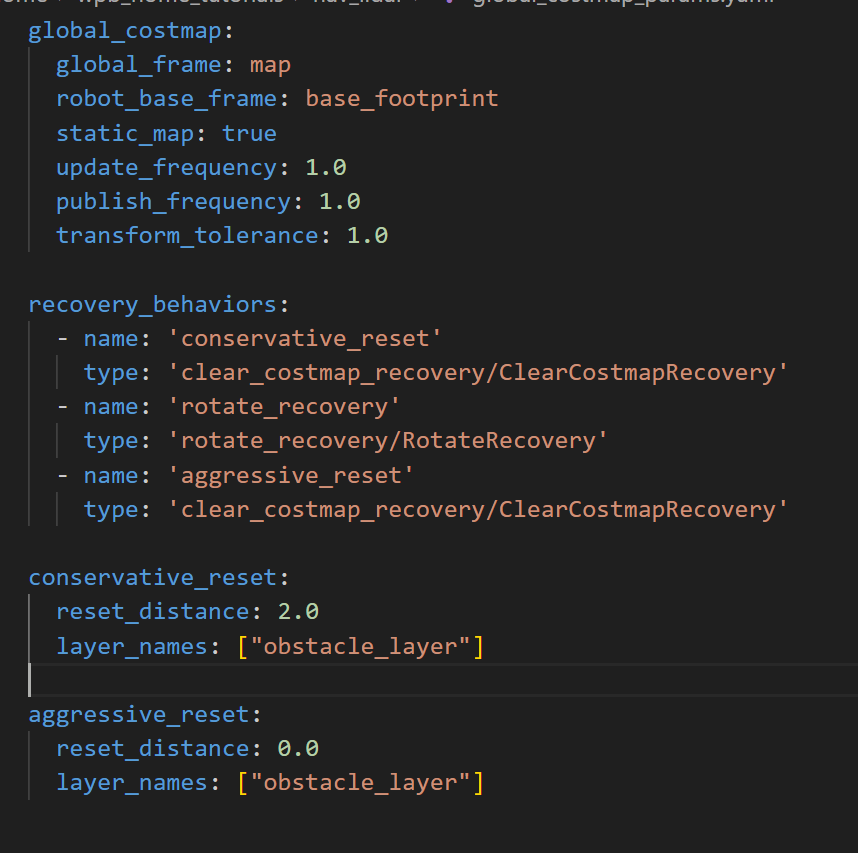Click the reset_distance value 2.0
The height and width of the screenshot is (853, 858).
tap(298, 611)
